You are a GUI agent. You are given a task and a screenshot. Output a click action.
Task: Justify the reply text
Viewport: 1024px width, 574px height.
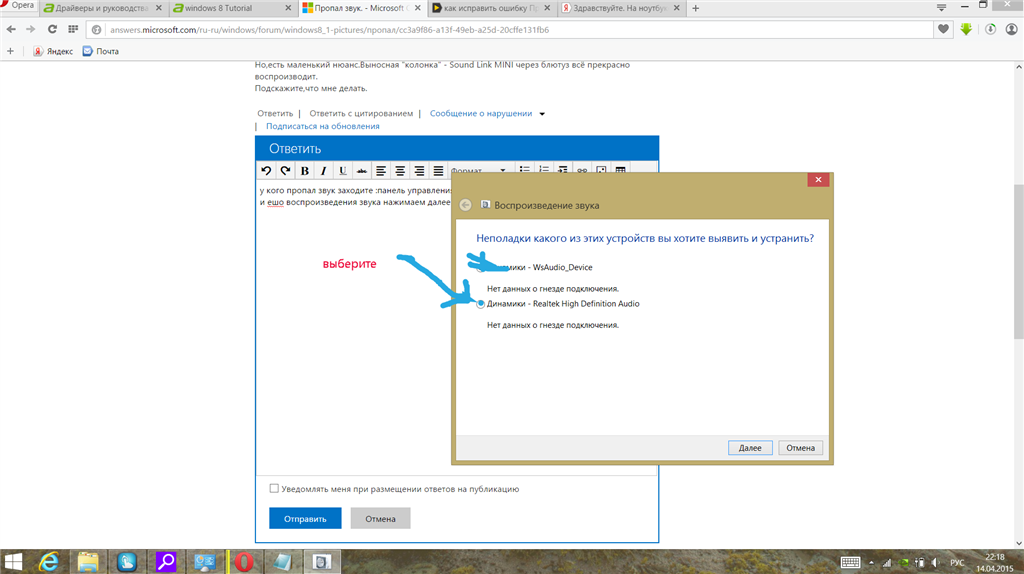[438, 170]
